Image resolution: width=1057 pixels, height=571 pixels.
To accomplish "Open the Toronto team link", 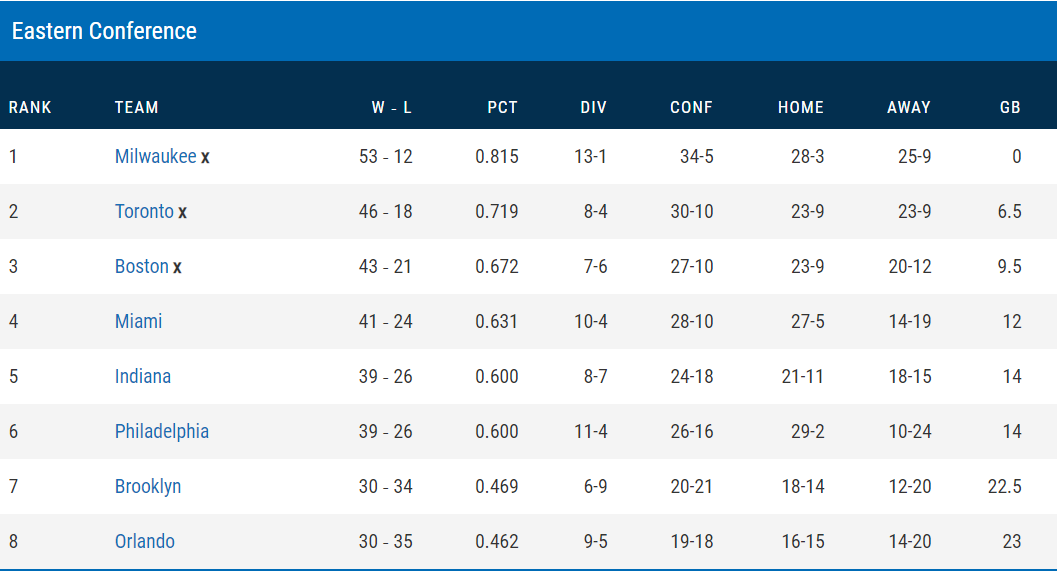I will 144,211.
